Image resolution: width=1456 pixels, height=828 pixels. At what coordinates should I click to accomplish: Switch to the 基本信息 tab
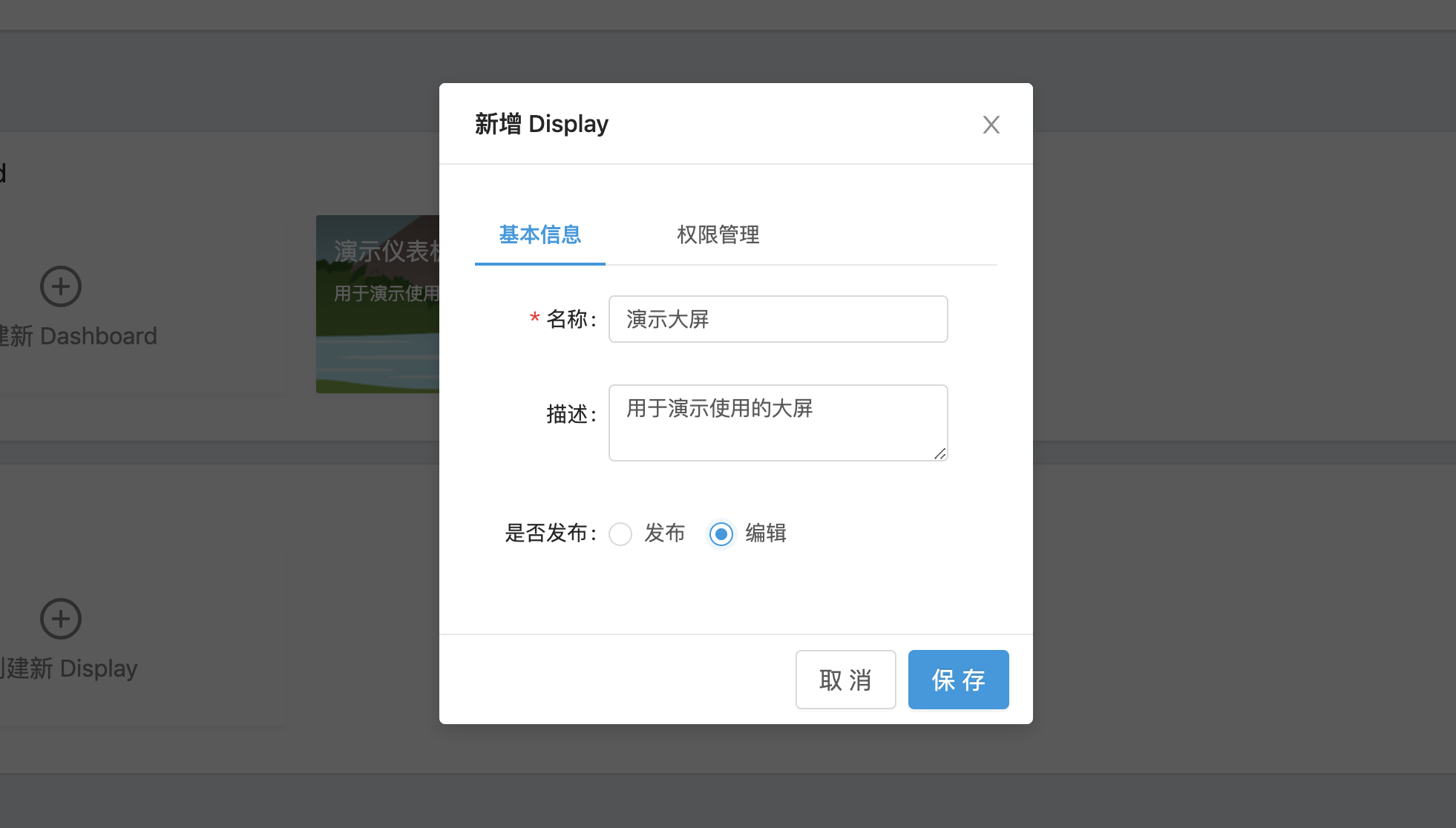(x=540, y=234)
